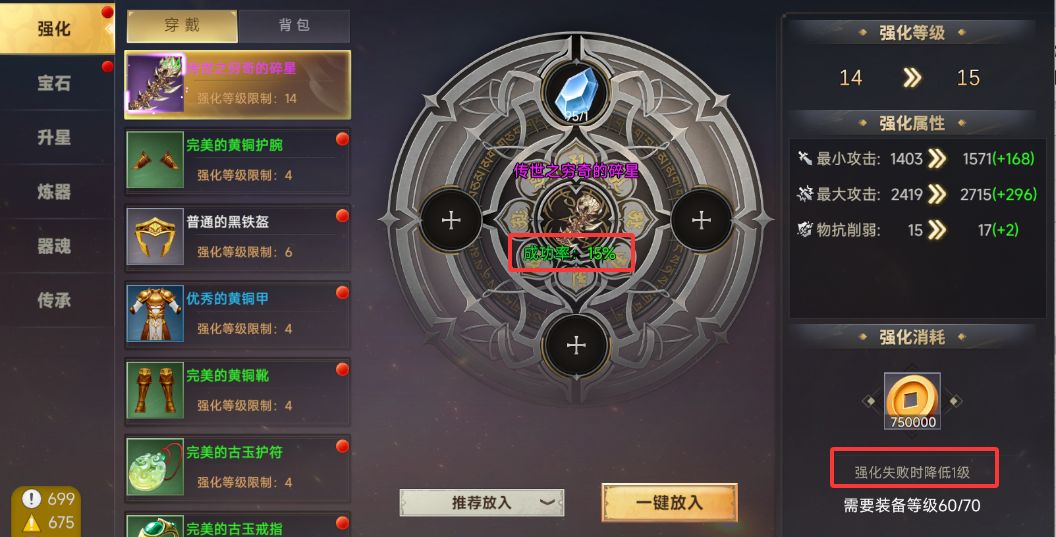This screenshot has height=537, width=1056.
Task: Open the 推荐放入 dropdown
Action: point(482,503)
